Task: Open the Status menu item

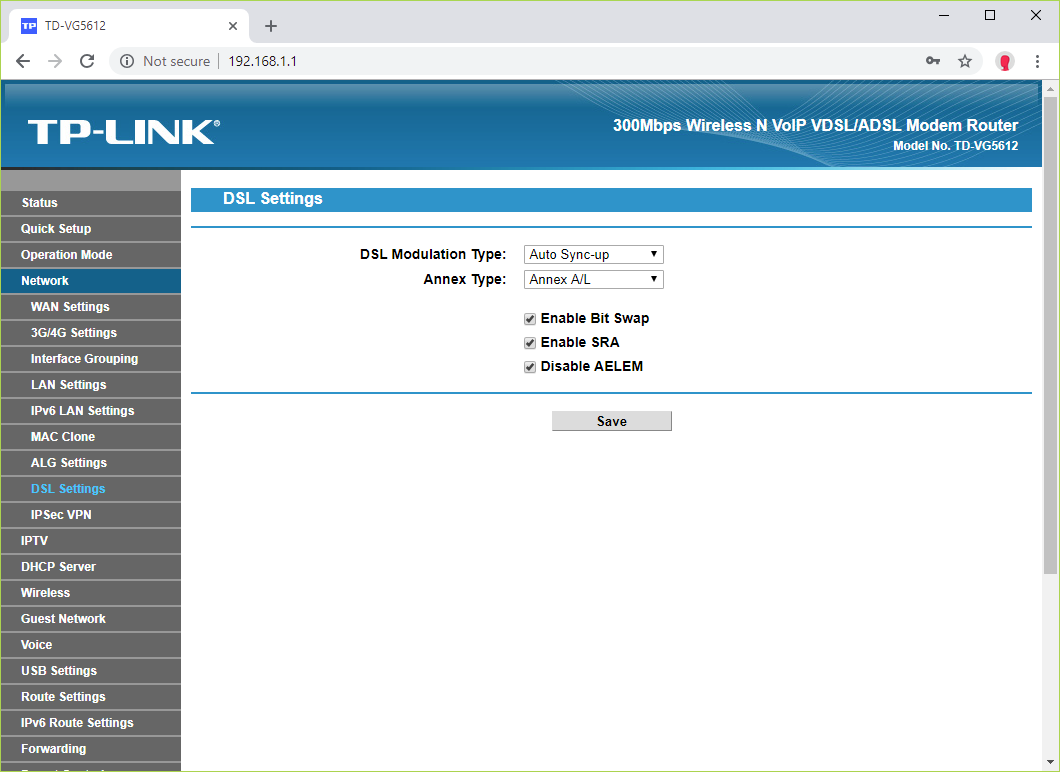Action: [91, 203]
